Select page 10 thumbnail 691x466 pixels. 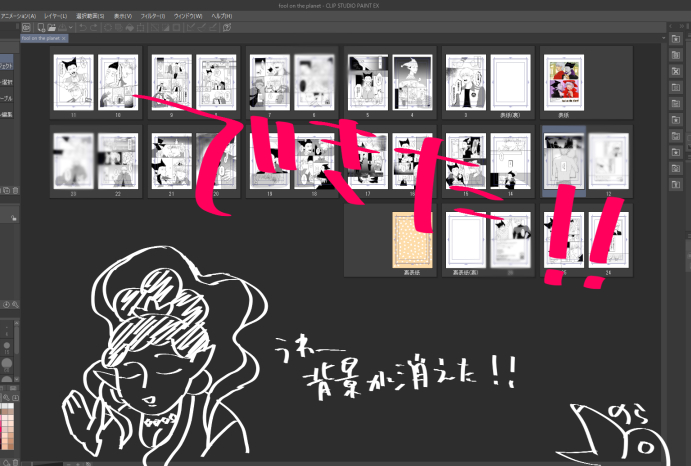click(118, 82)
